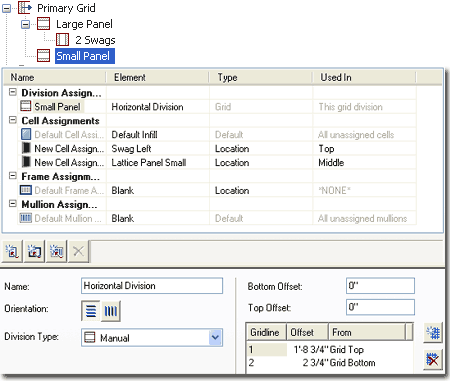Set orientation to vertical
The image size is (450, 381).
pos(111,311)
